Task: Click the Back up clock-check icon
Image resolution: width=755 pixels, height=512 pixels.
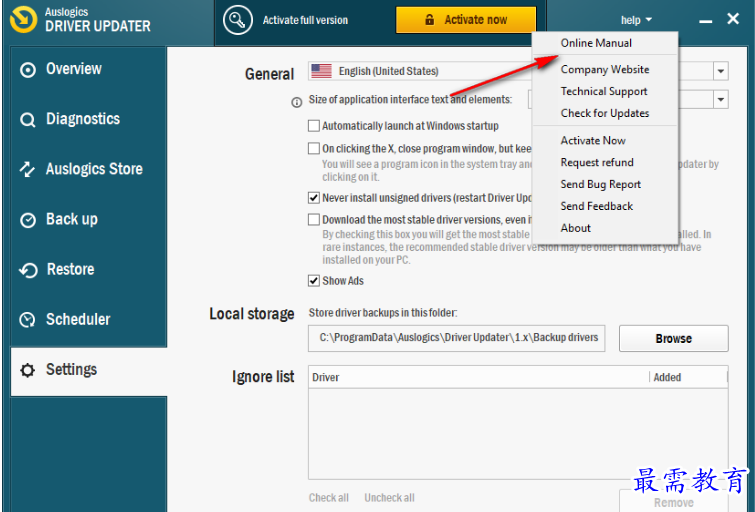Action: coord(27,220)
